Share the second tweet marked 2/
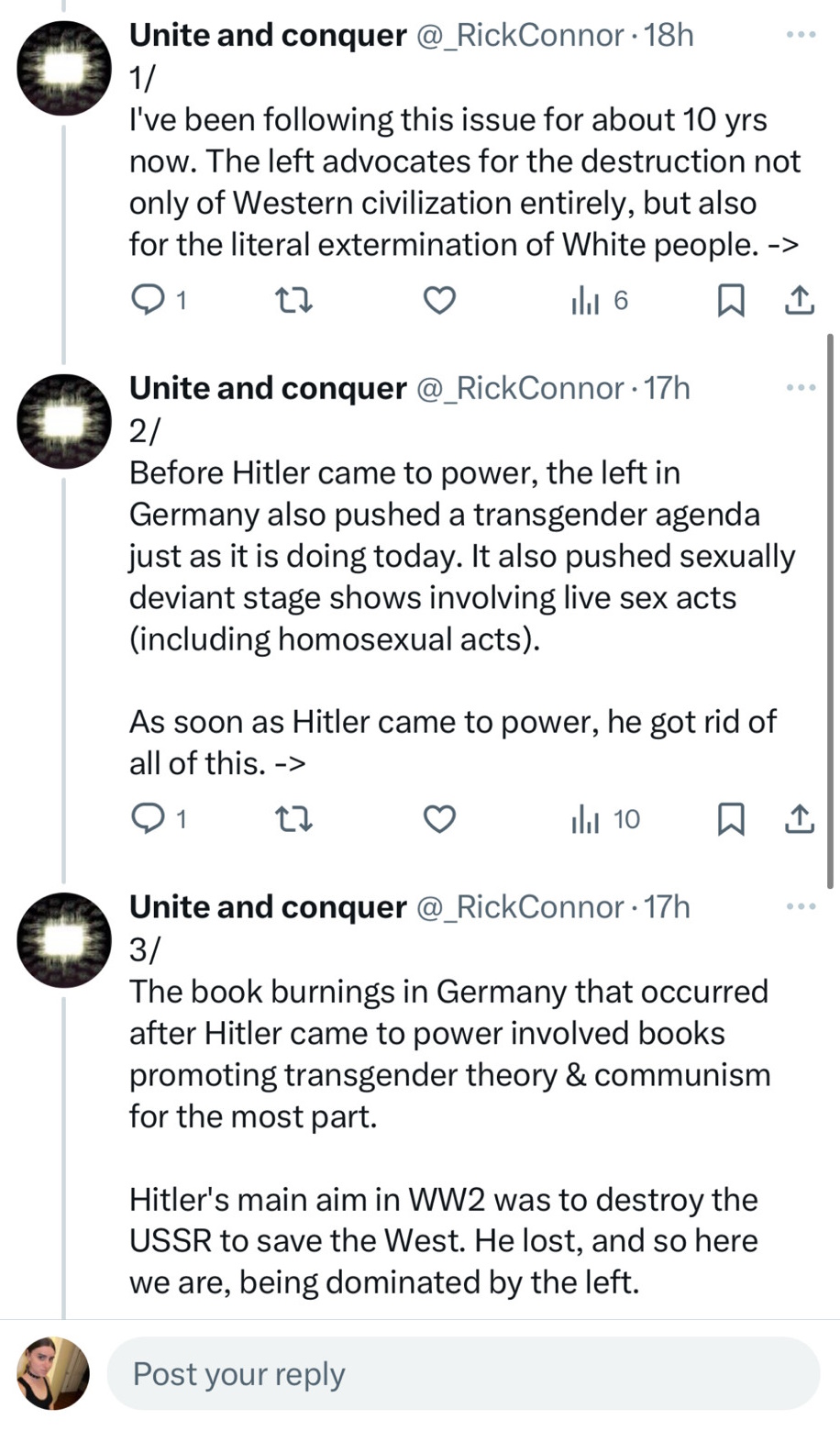Screen dimensions: 840x1431 click(800, 819)
